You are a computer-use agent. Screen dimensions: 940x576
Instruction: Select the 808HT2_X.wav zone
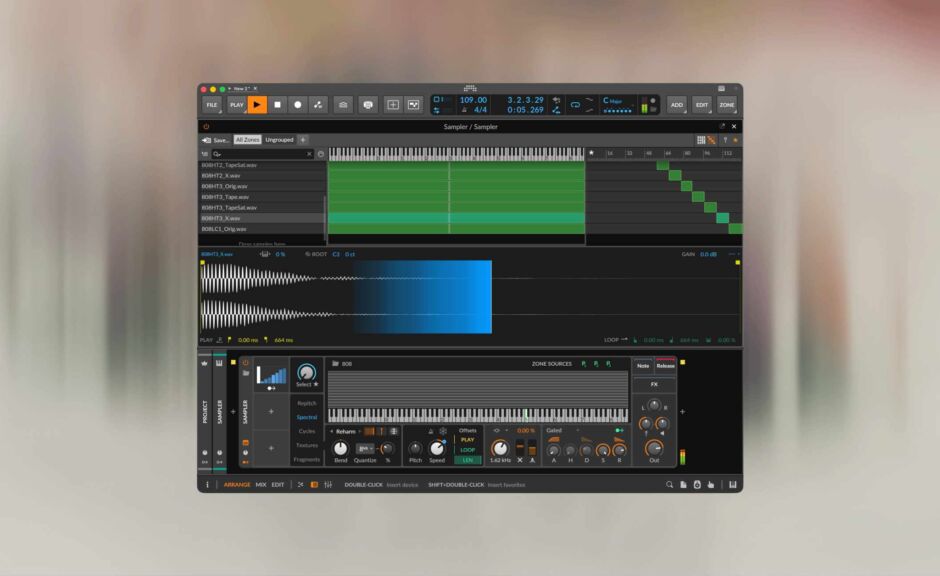click(x=262, y=176)
